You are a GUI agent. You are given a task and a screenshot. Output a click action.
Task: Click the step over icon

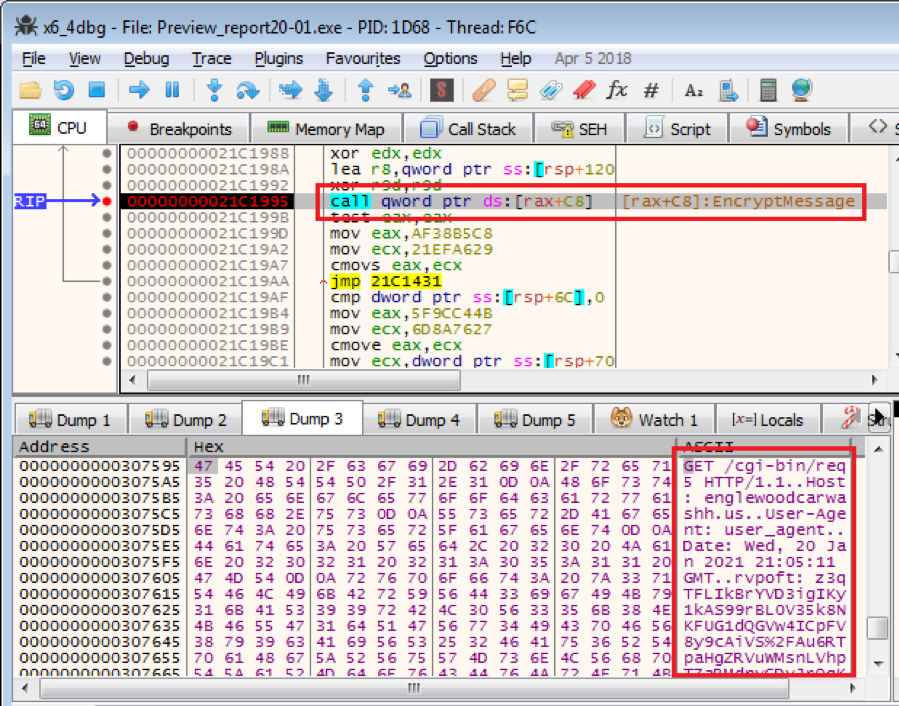[x=247, y=91]
